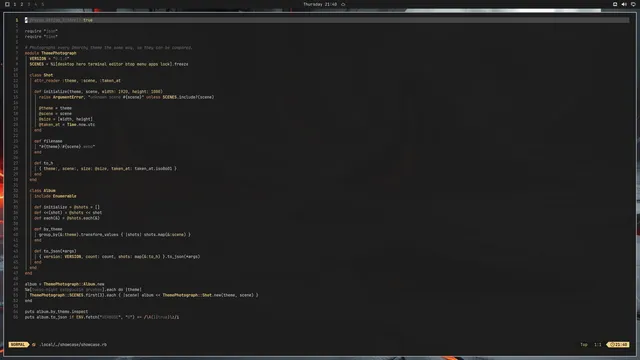Viewport: 640px width, 360px height.
Task: Click line number 31 in the gutter
Action: (16, 185)
